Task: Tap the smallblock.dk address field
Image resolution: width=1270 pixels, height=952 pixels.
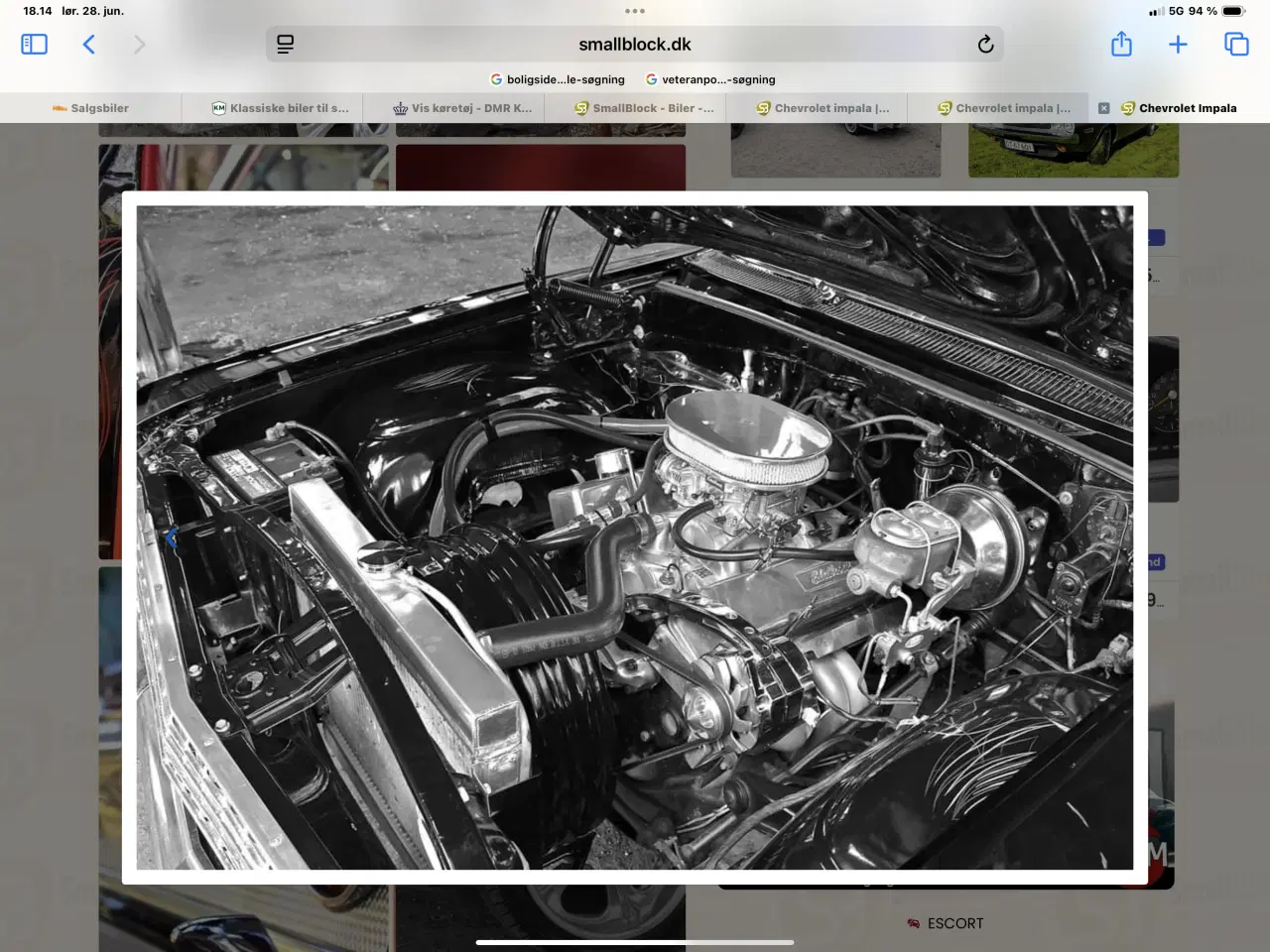Action: tap(635, 44)
